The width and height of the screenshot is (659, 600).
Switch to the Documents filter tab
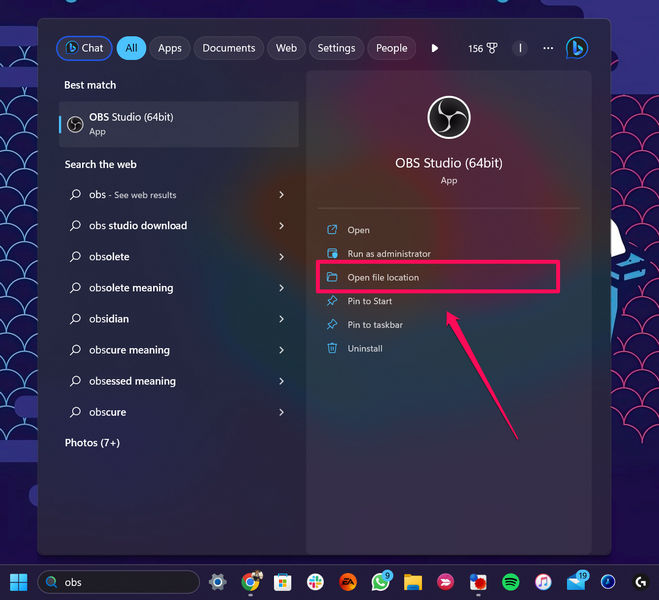[x=228, y=48]
